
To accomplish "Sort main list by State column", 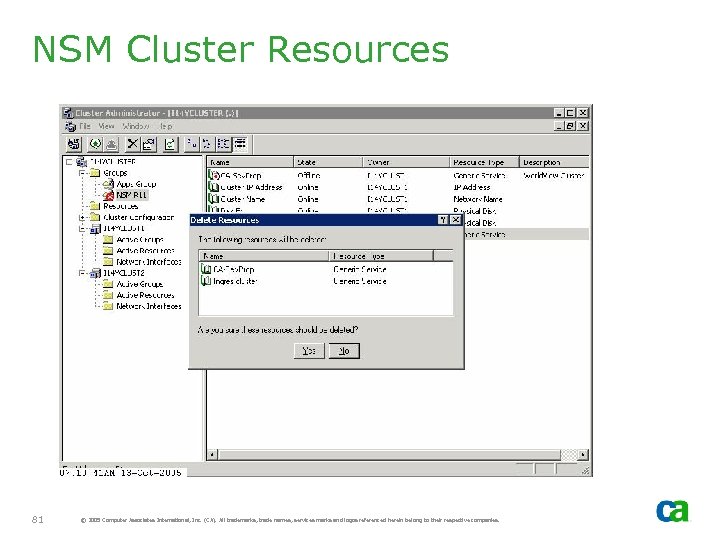I will (328, 162).
